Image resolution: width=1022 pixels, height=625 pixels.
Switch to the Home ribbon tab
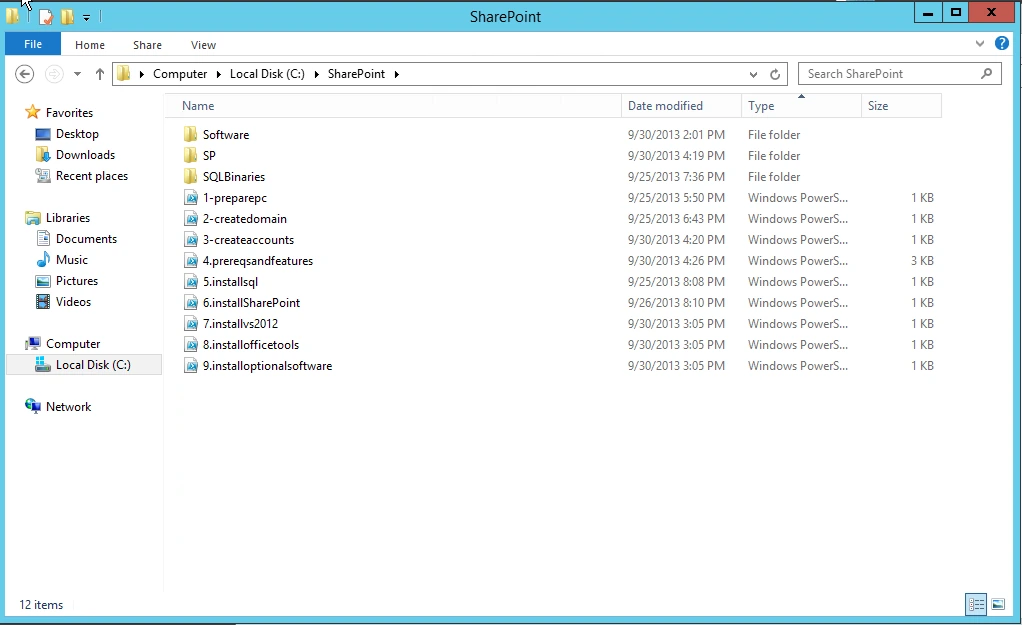coord(89,45)
